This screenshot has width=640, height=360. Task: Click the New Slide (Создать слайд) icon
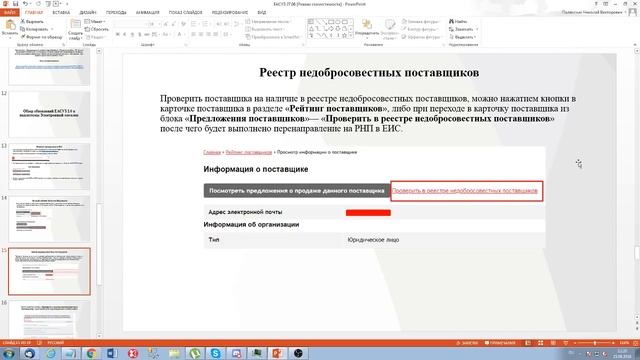pyautogui.click(x=76, y=24)
